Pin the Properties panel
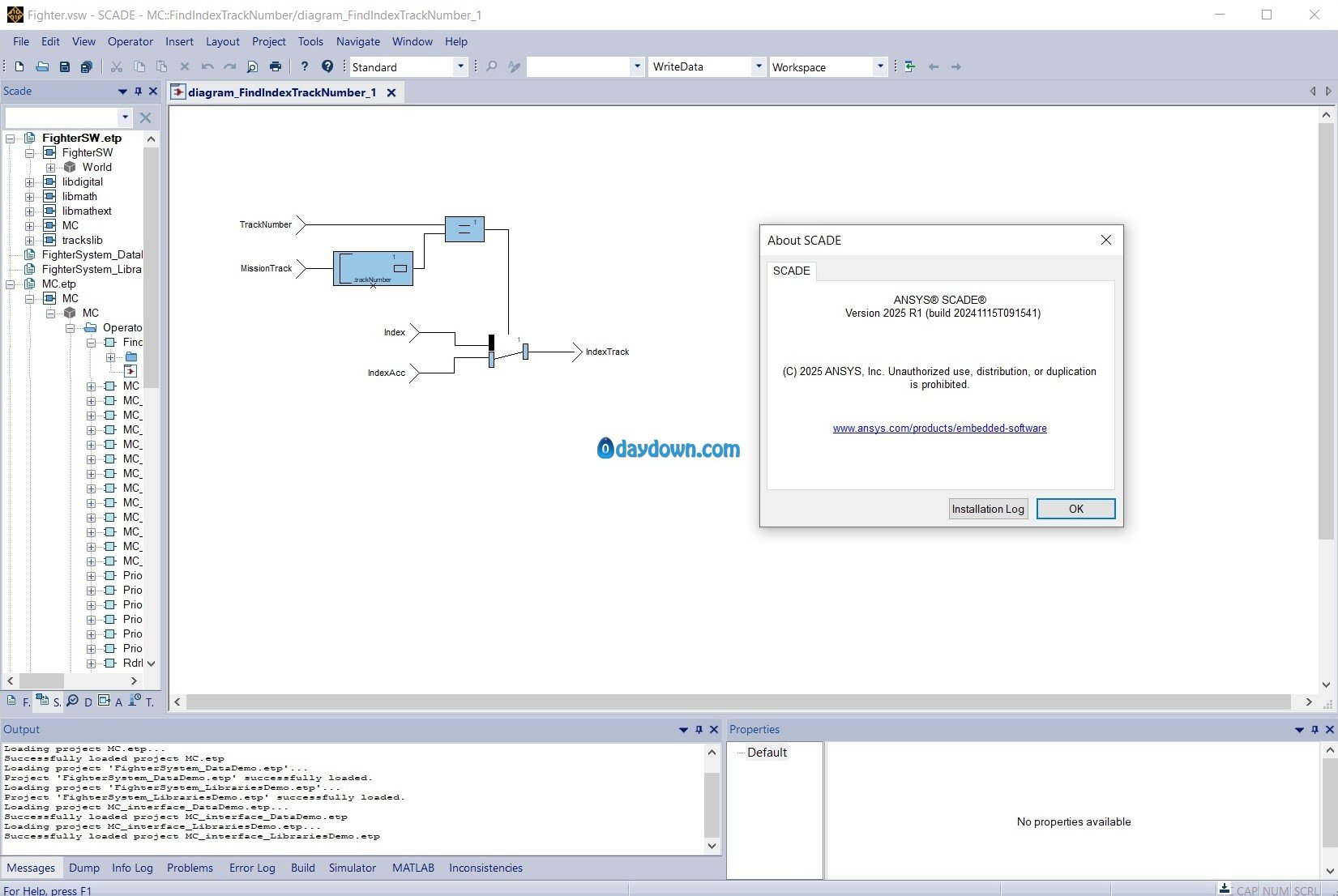 (x=1314, y=730)
